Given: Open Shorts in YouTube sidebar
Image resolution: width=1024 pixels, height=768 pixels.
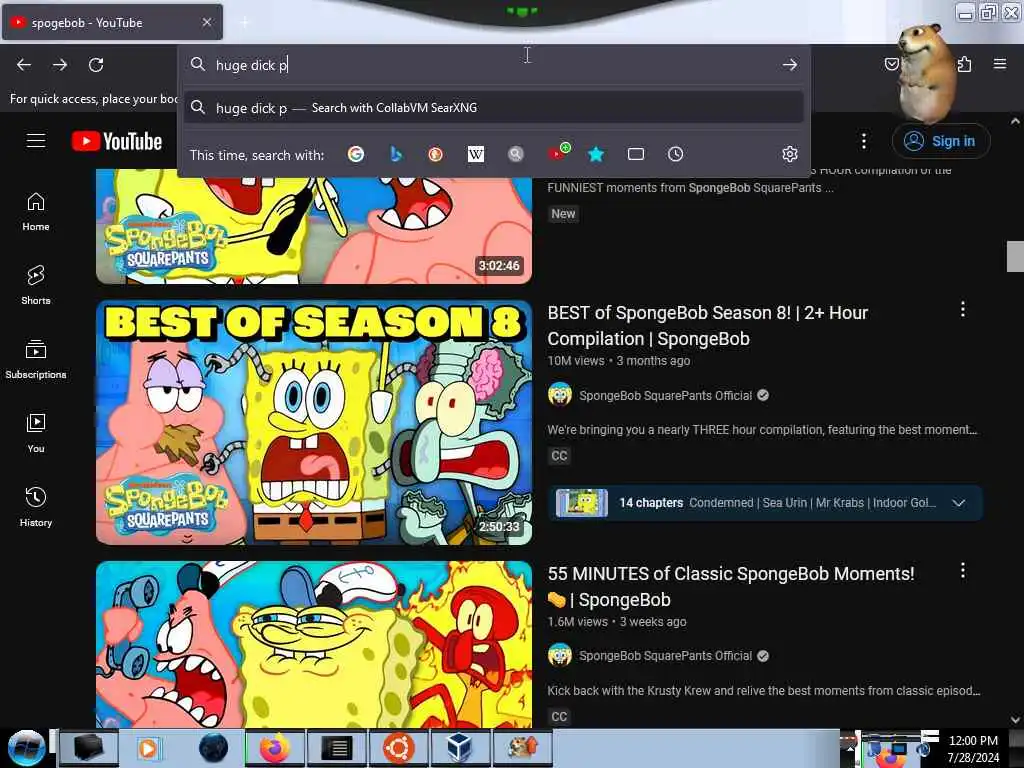Looking at the screenshot, I should pos(36,286).
